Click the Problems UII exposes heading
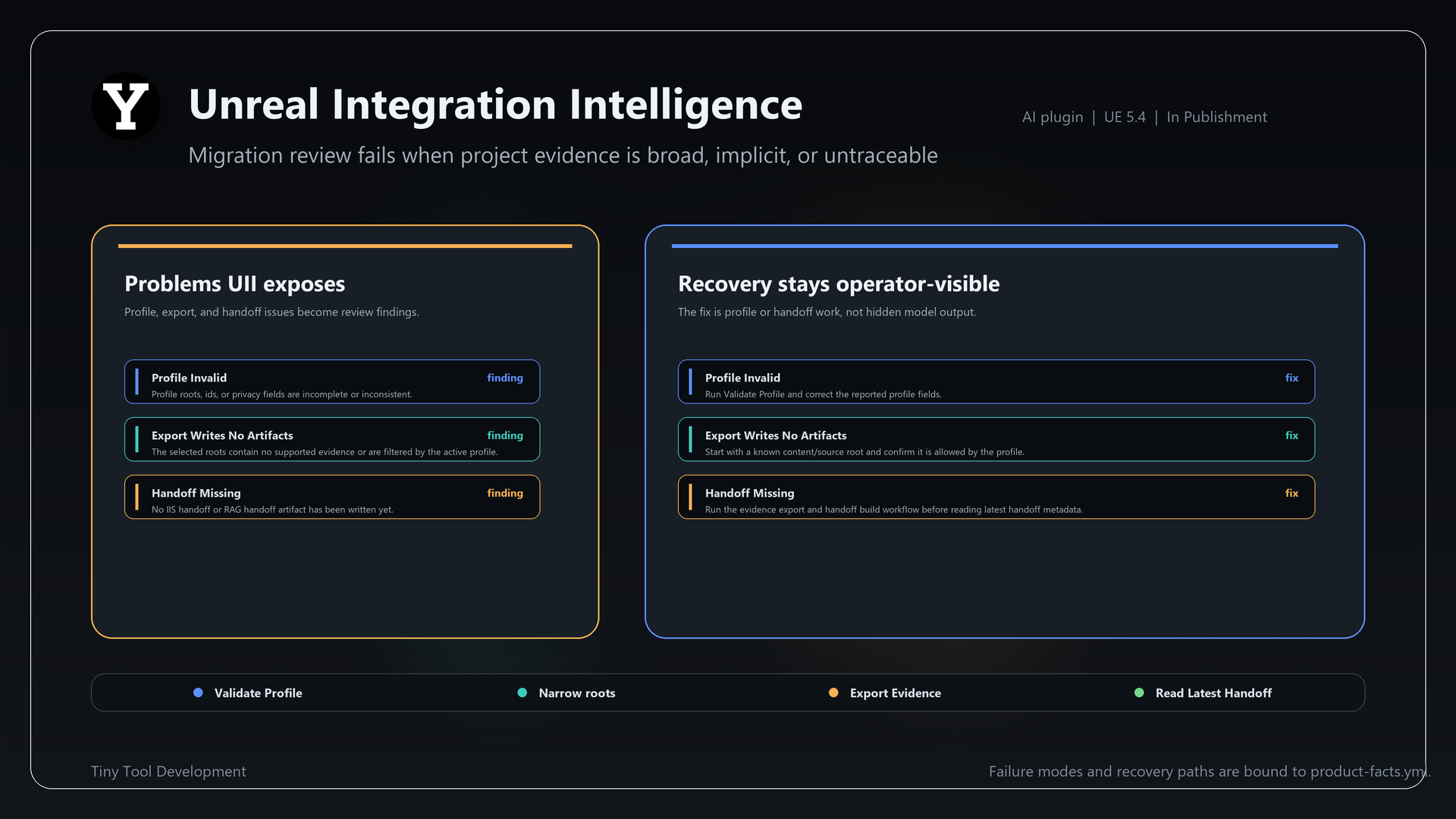 [234, 284]
